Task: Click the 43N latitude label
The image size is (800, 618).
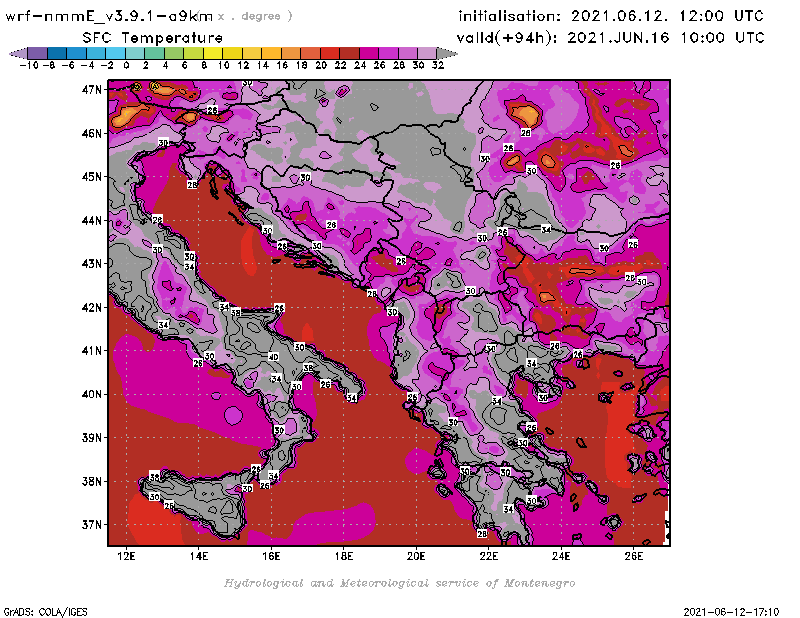Action: pos(92,264)
